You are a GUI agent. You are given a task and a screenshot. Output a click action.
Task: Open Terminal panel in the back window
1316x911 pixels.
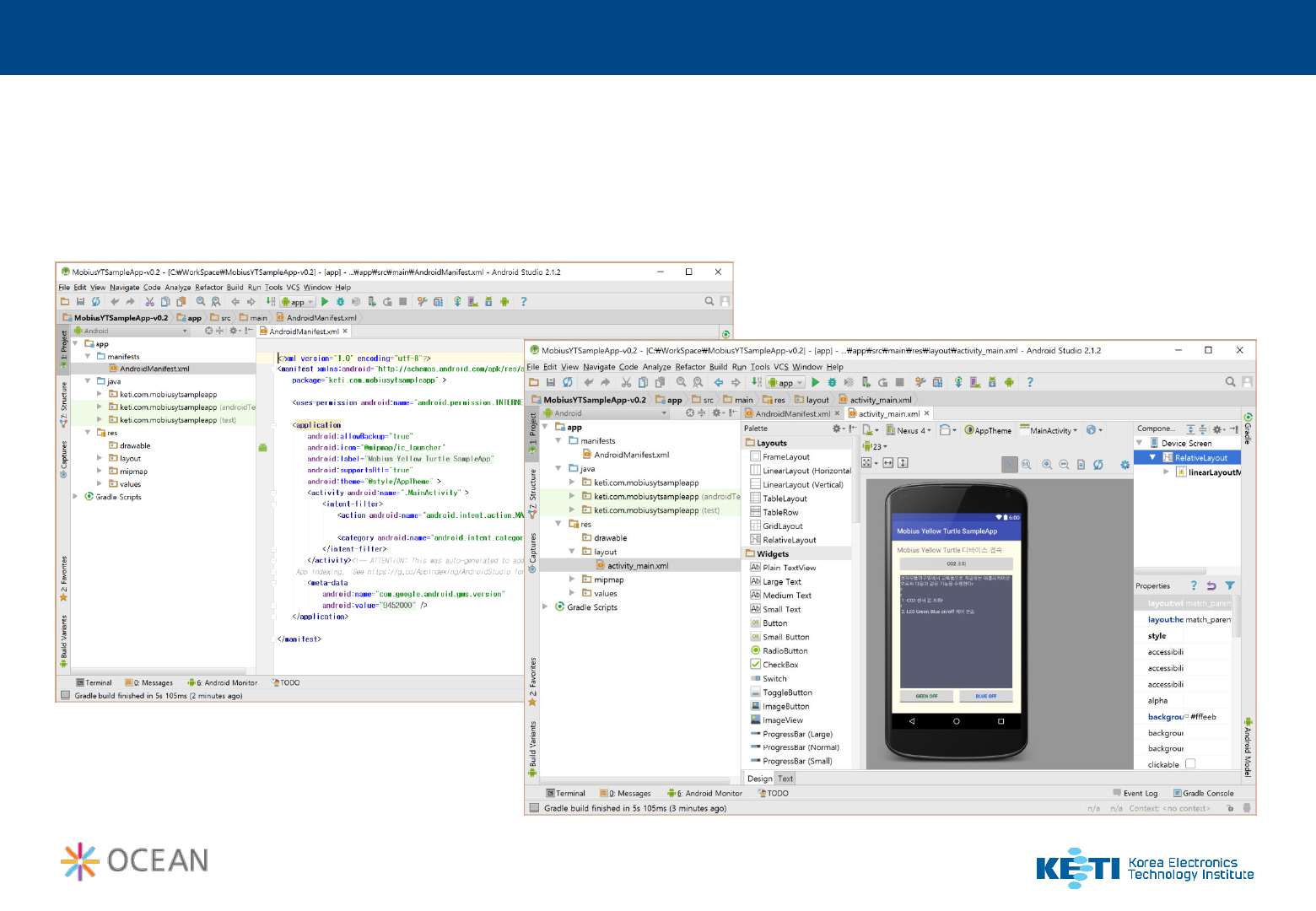[94, 683]
